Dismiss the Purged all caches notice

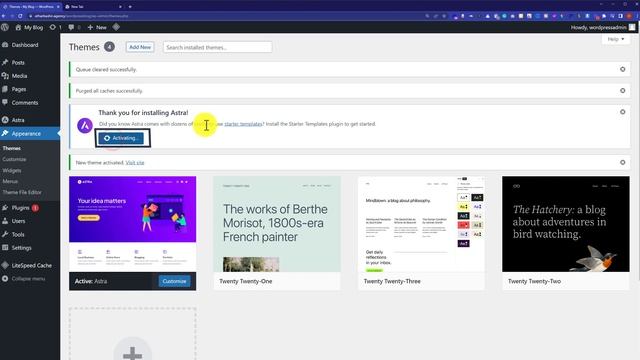coord(622,91)
